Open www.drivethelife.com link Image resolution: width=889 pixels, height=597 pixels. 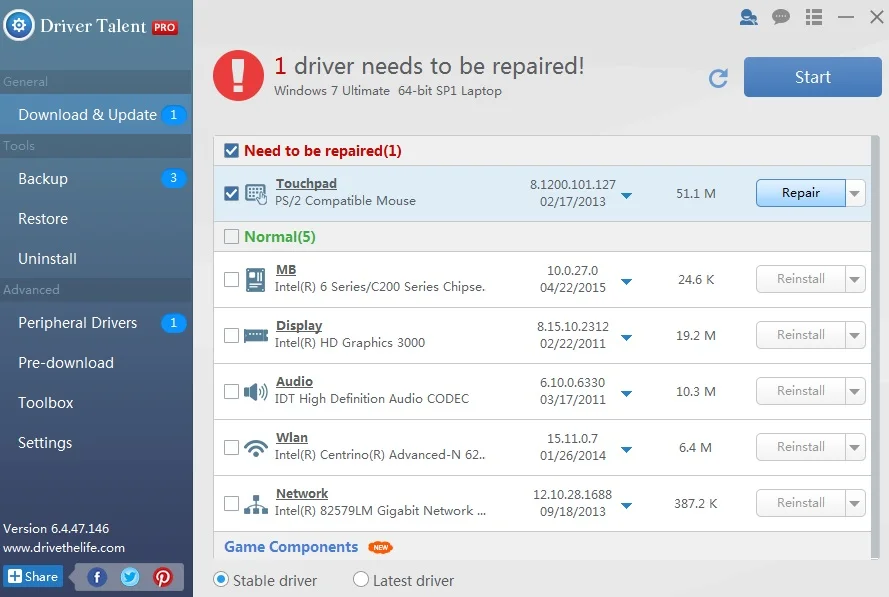point(64,548)
